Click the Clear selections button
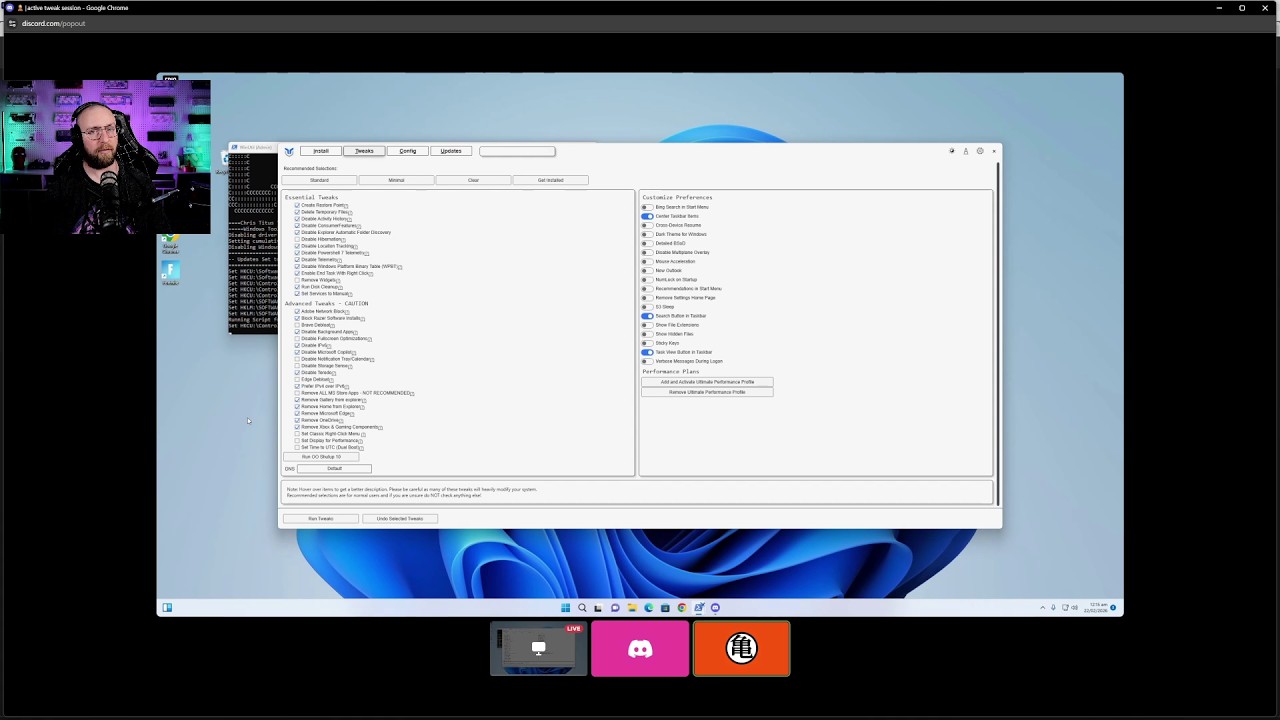Screen dimensions: 1280x720 [473, 180]
